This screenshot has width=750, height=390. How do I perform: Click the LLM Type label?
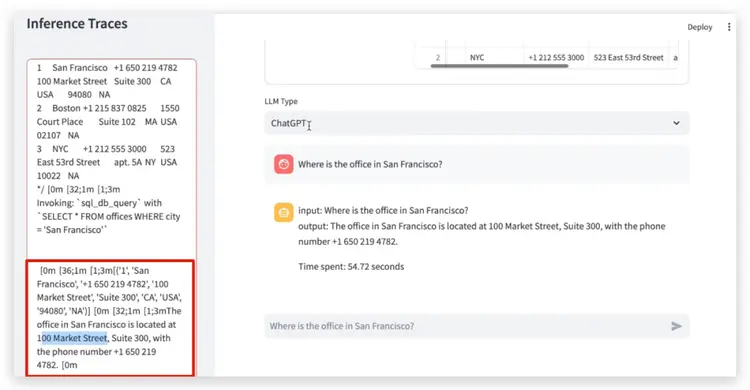(x=281, y=101)
